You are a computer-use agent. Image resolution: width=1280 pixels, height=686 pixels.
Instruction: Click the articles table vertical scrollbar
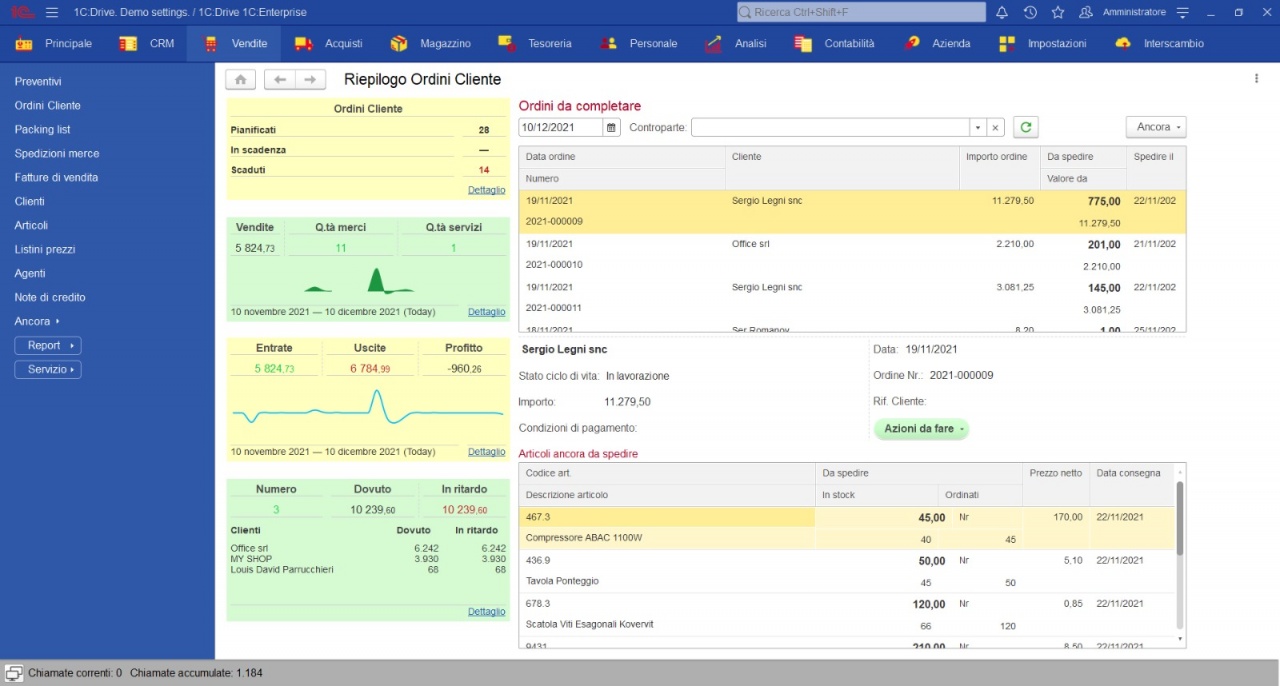[1179, 520]
